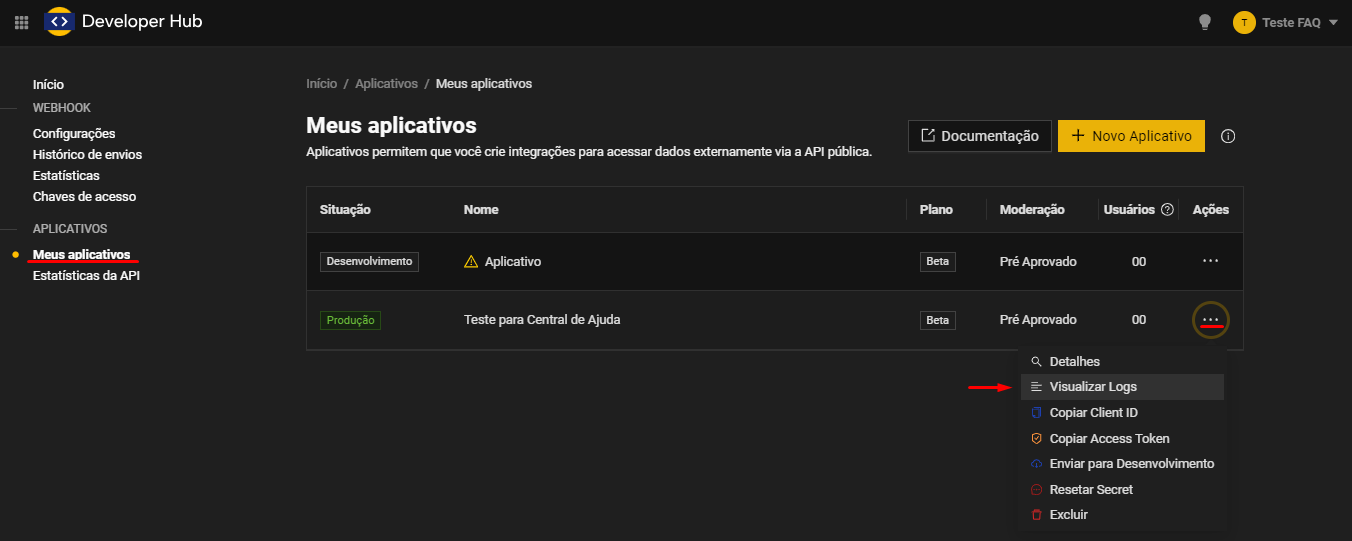The height and width of the screenshot is (541, 1352).
Task: Click Aplicativos in the breadcrumb
Action: [x=386, y=84]
